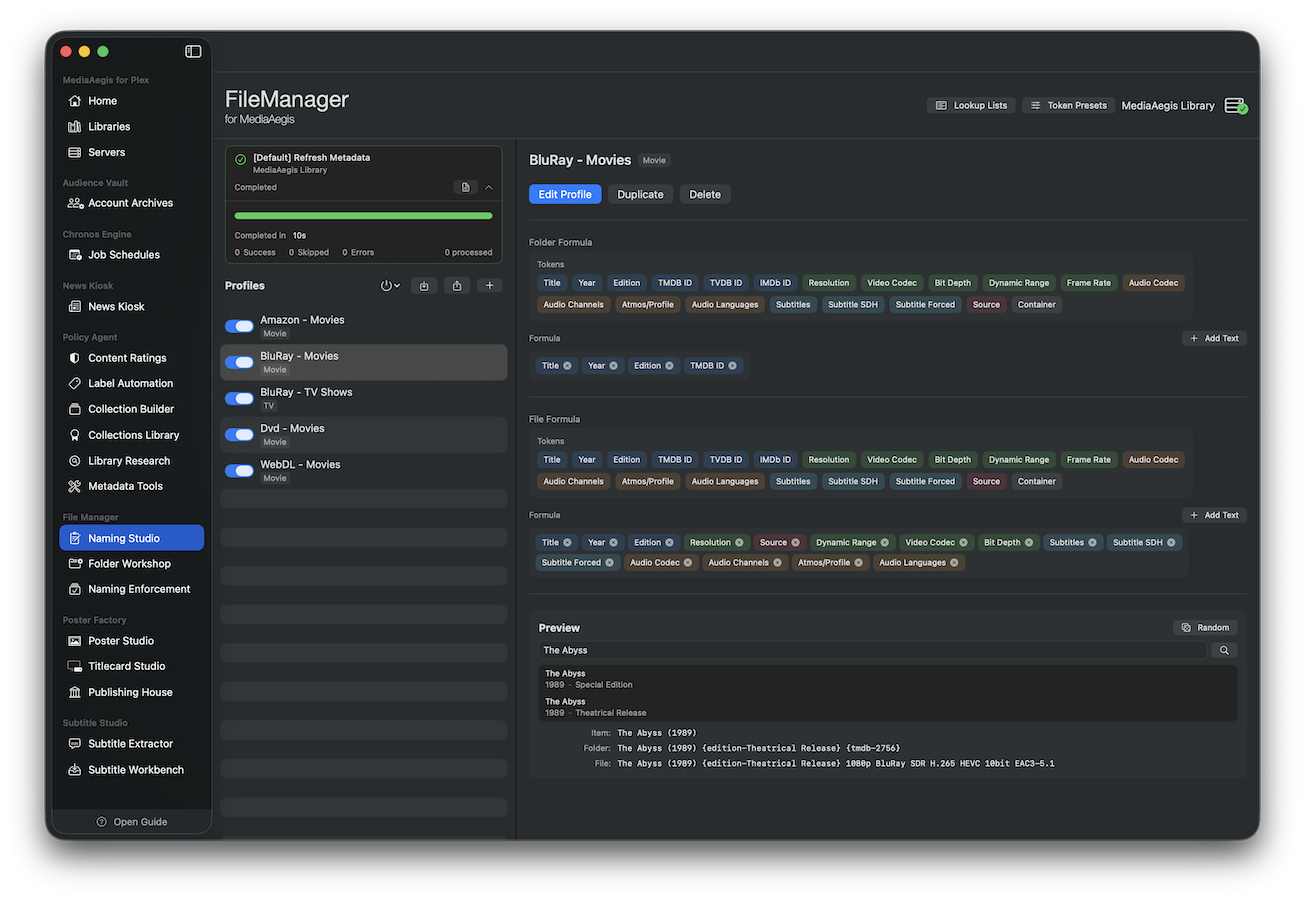Remove TMDB ID token from Folder Formula

[x=732, y=366]
